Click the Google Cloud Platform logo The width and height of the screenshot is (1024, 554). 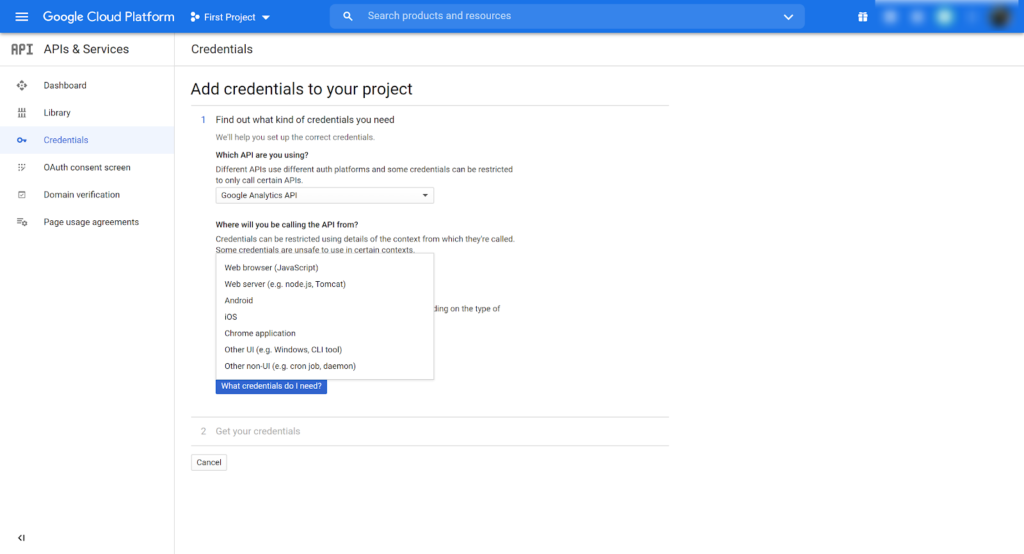point(108,17)
